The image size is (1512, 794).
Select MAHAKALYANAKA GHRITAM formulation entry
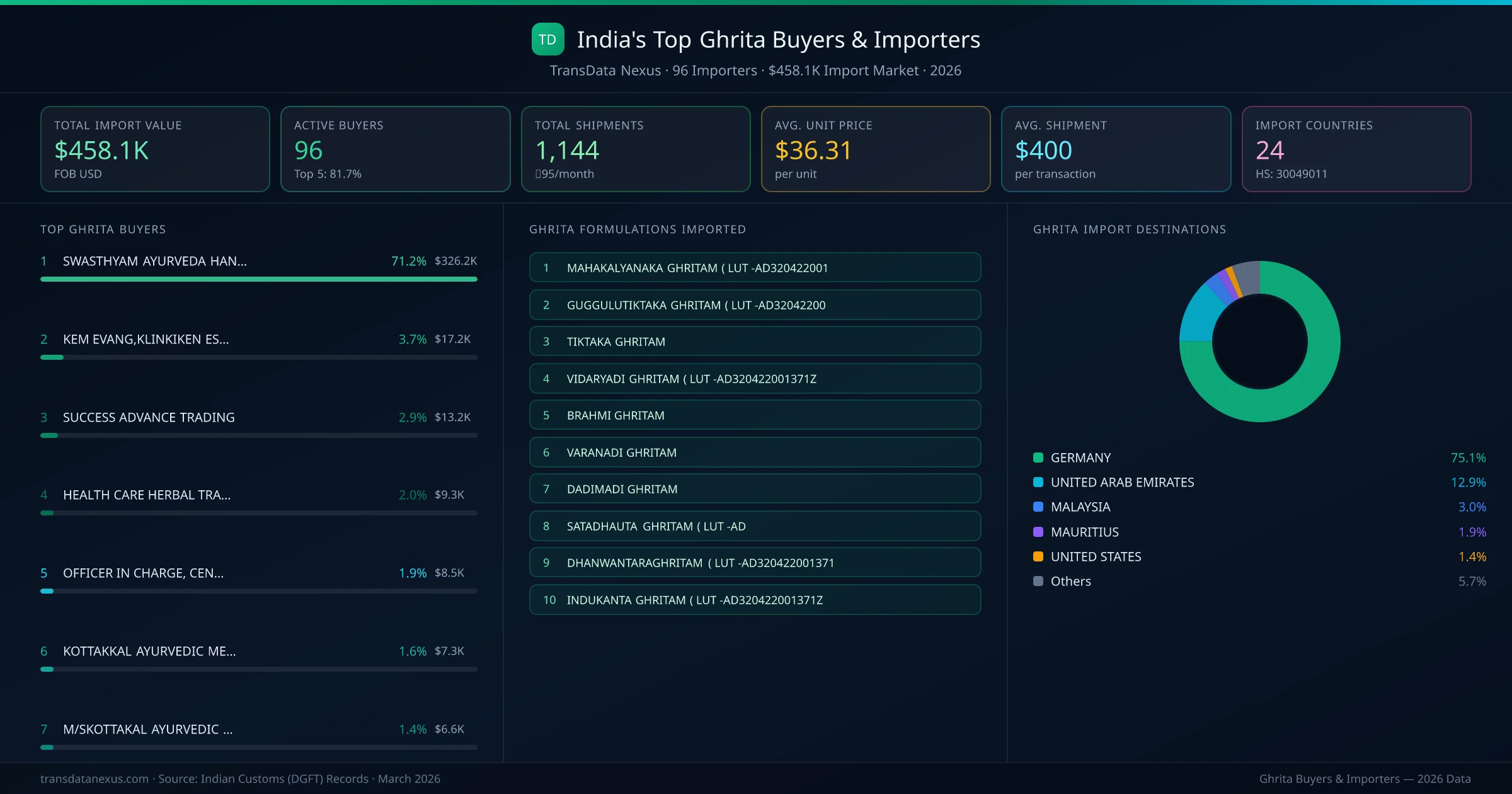point(755,267)
